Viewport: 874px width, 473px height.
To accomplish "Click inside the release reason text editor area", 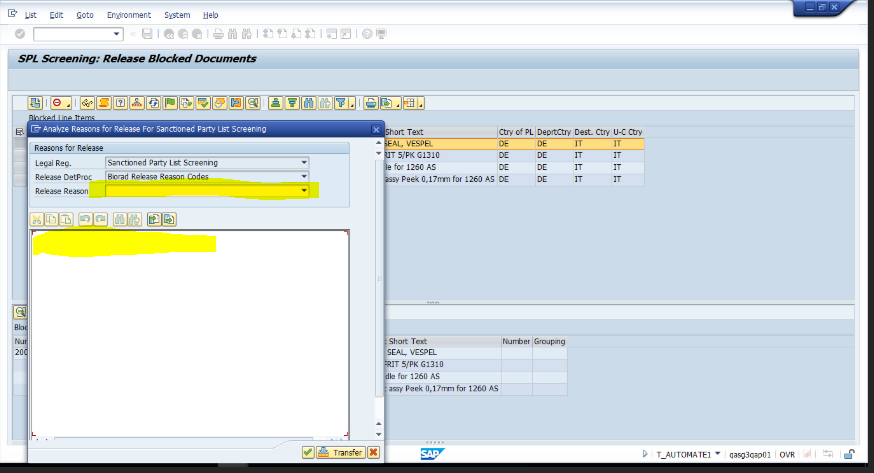I will pos(190,333).
